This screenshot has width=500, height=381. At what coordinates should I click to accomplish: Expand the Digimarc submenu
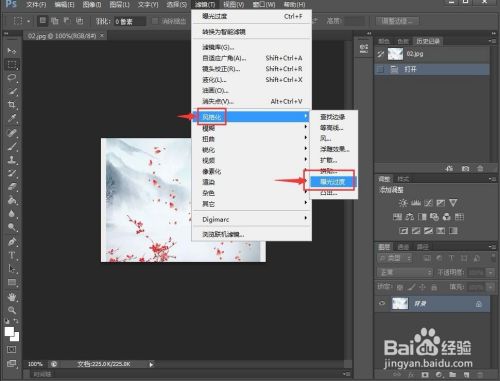tap(252, 219)
